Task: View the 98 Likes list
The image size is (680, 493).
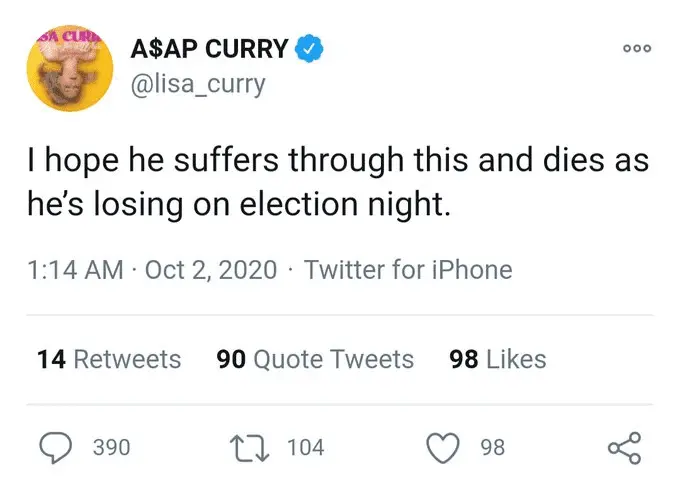Action: click(x=498, y=359)
